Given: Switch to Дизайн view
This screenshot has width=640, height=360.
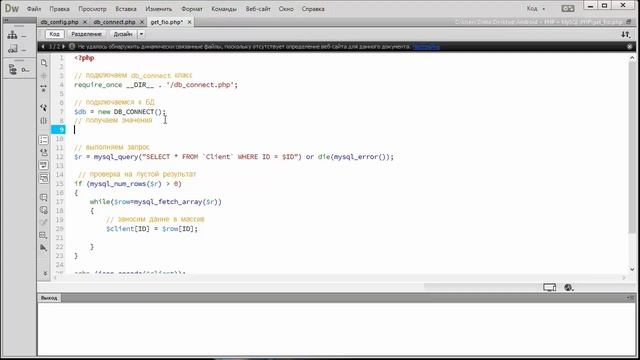Looking at the screenshot, I should pyautogui.click(x=123, y=34).
